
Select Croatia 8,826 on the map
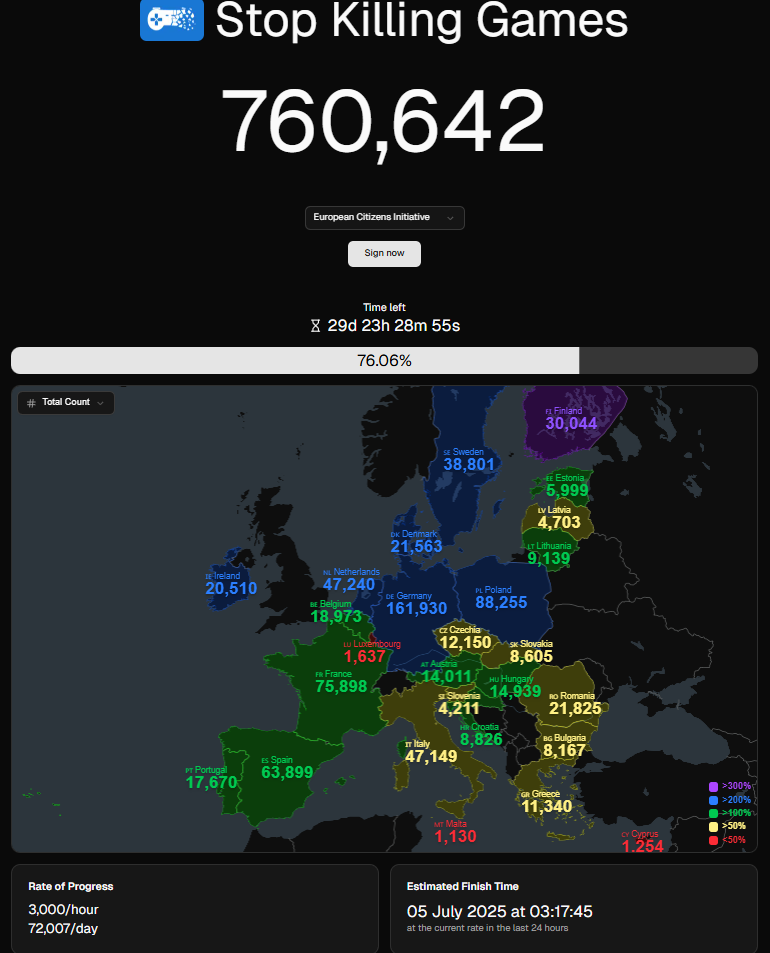pyautogui.click(x=481, y=734)
